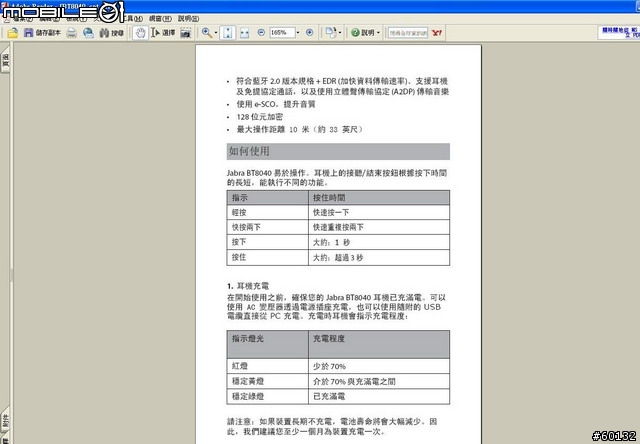The image size is (640, 444).
Task: Open the 工具(T) menu
Action: click(133, 19)
